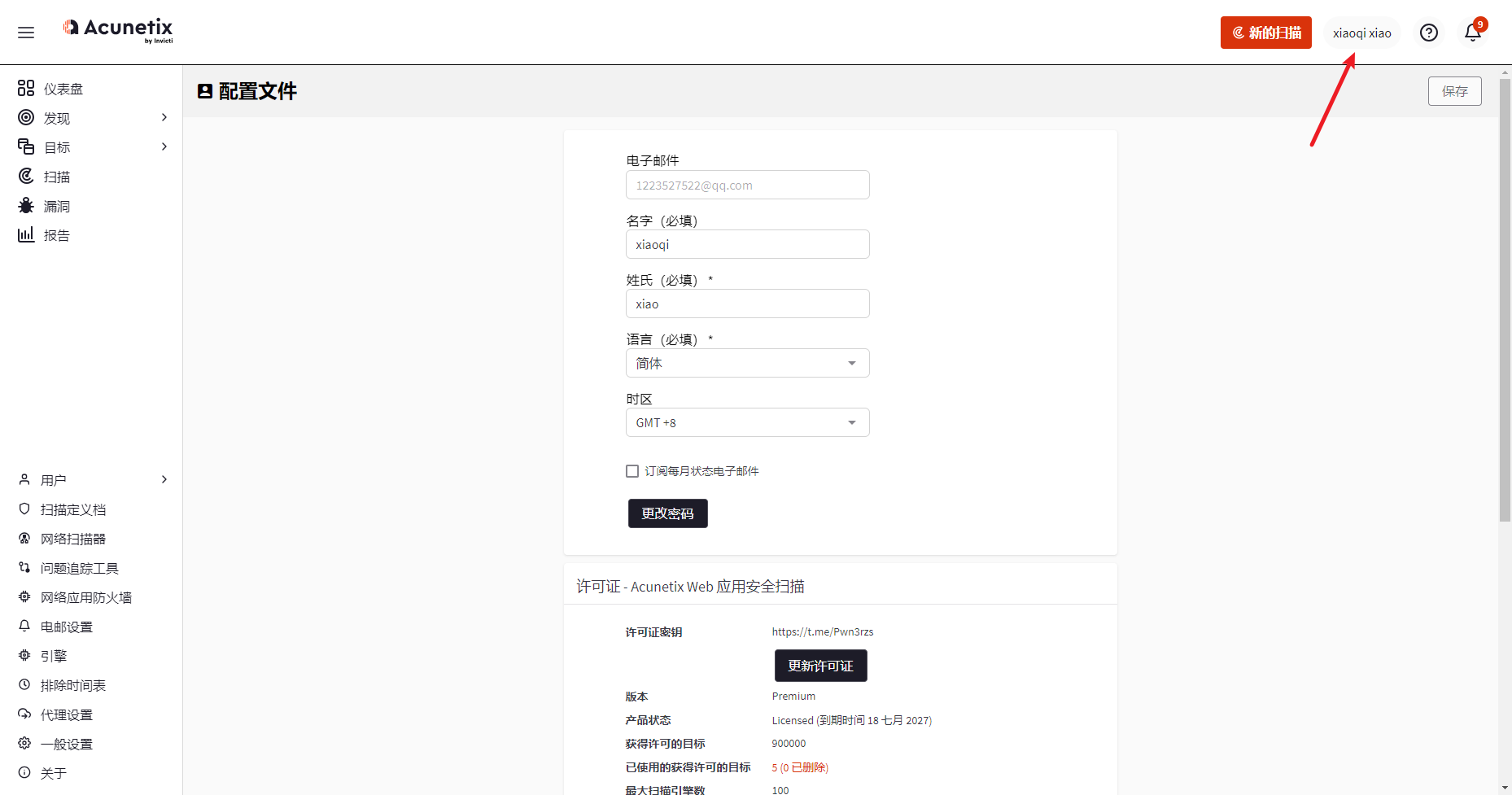Click the 更新许可证 button
This screenshot has width=1512, height=795.
pyautogui.click(x=821, y=666)
